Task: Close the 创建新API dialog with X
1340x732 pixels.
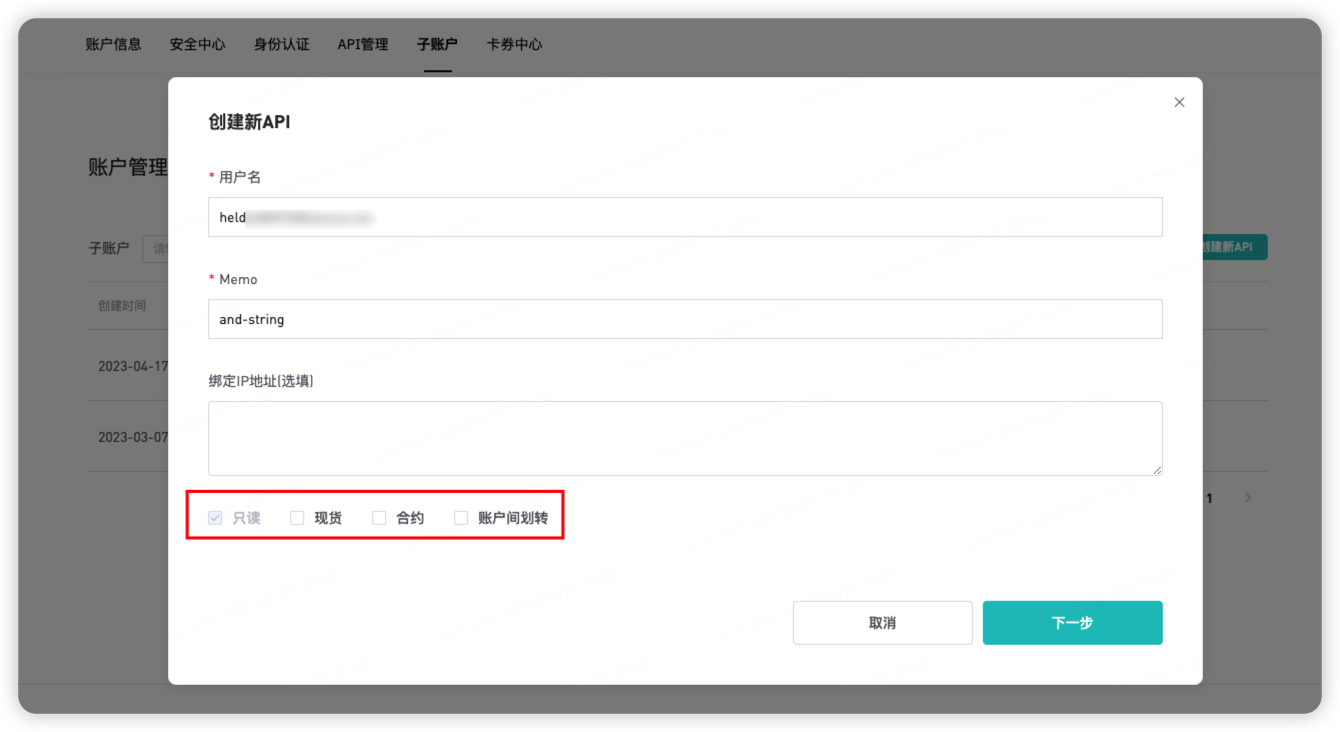Action: pyautogui.click(x=1179, y=102)
